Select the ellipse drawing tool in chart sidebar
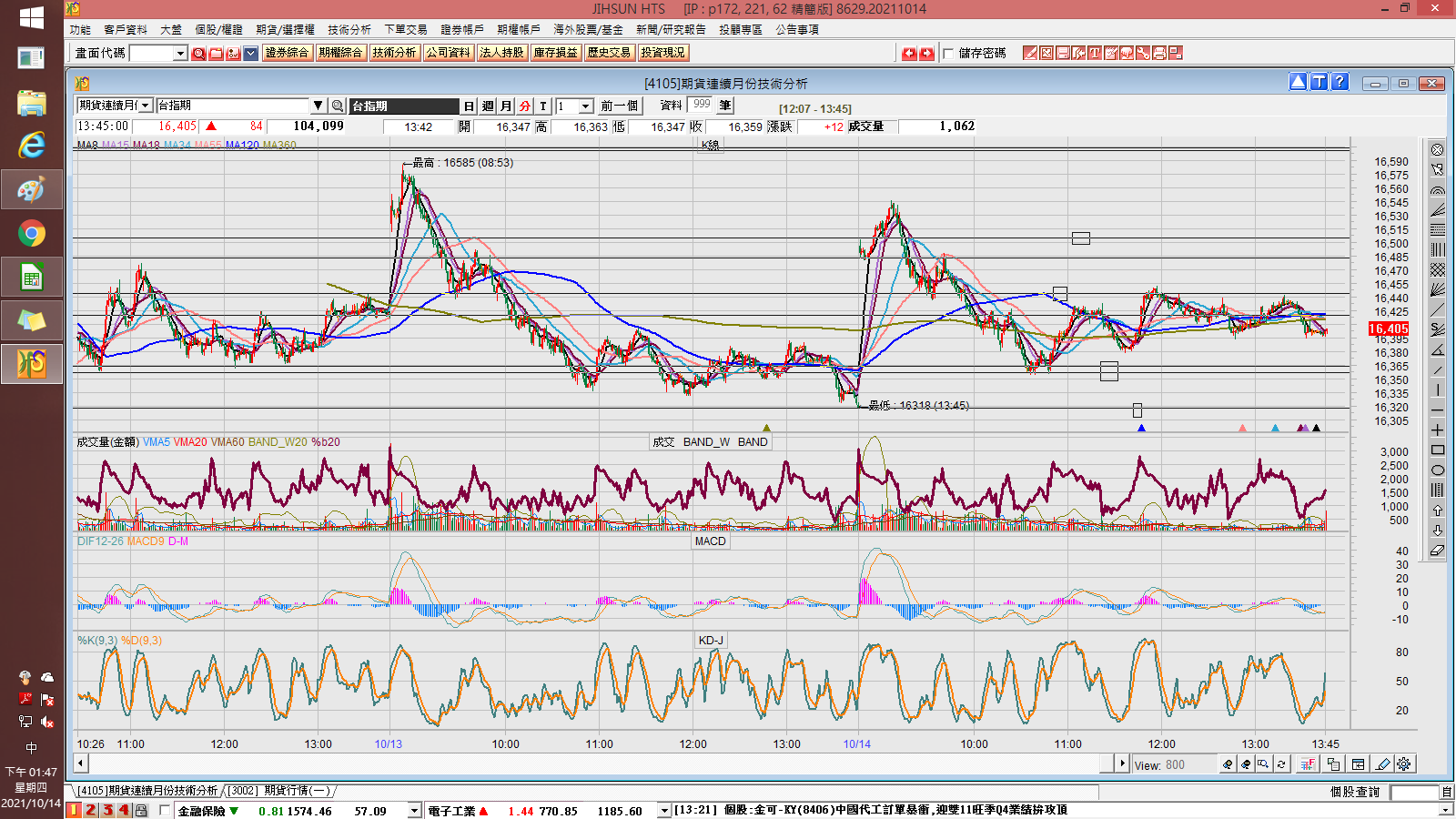This screenshot has height=819, width=1456. point(1438,470)
